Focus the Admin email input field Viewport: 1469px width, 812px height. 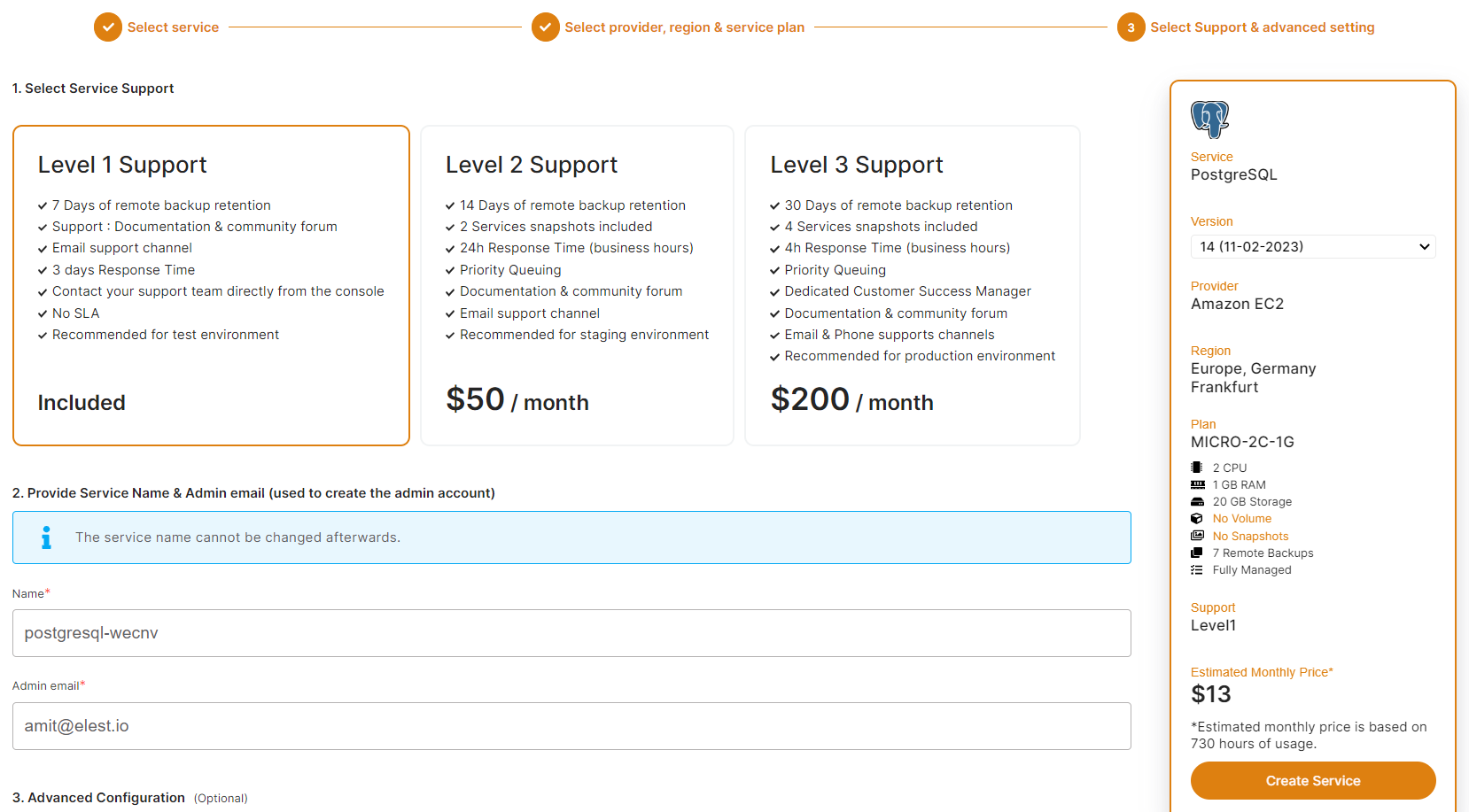coord(571,726)
